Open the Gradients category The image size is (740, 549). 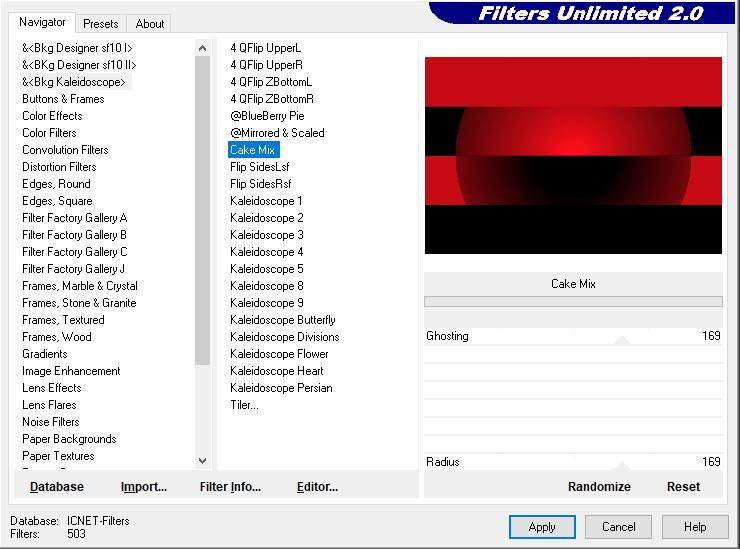[x=45, y=354]
